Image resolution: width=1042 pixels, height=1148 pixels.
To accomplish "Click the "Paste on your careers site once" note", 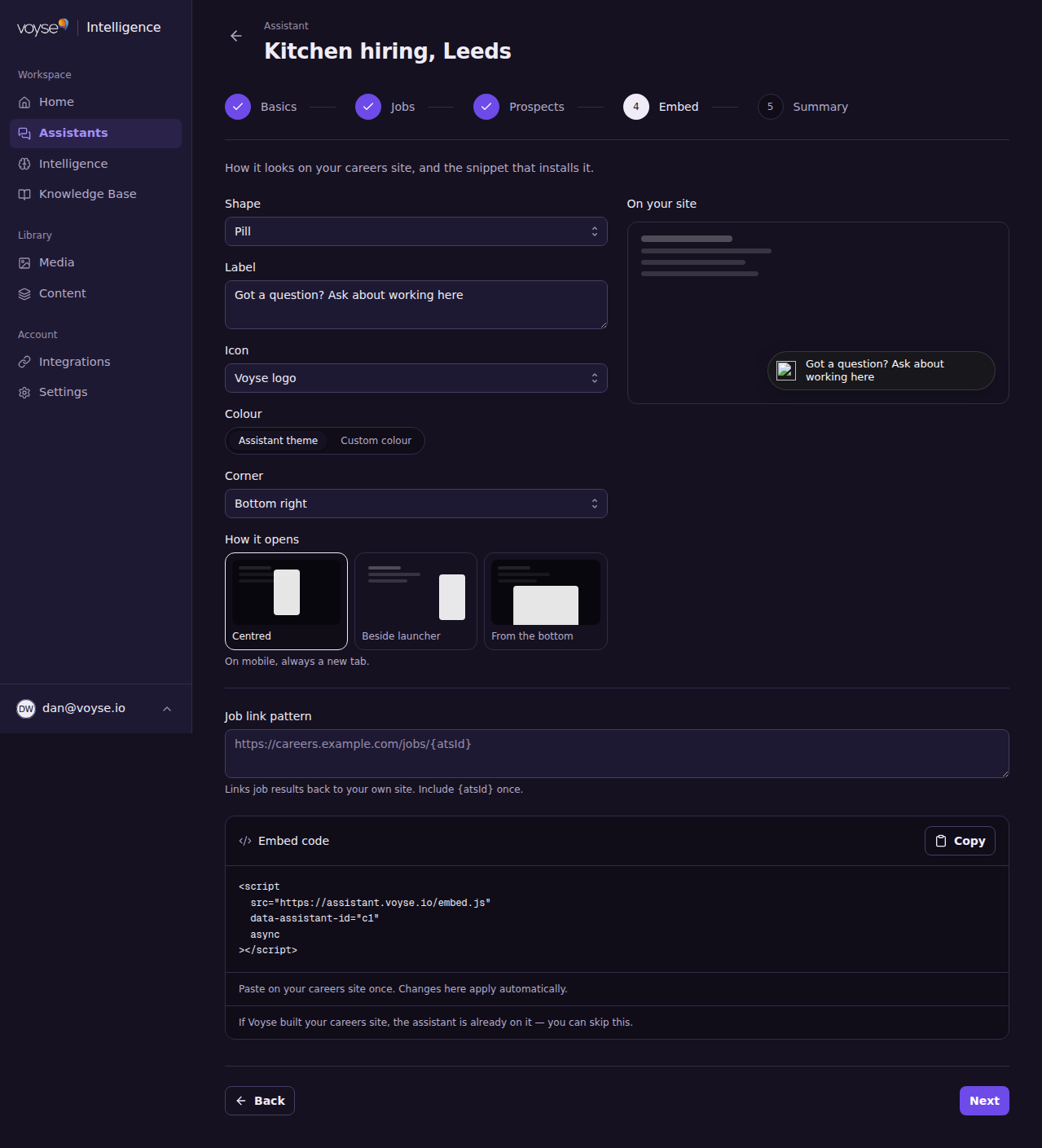I will click(403, 989).
